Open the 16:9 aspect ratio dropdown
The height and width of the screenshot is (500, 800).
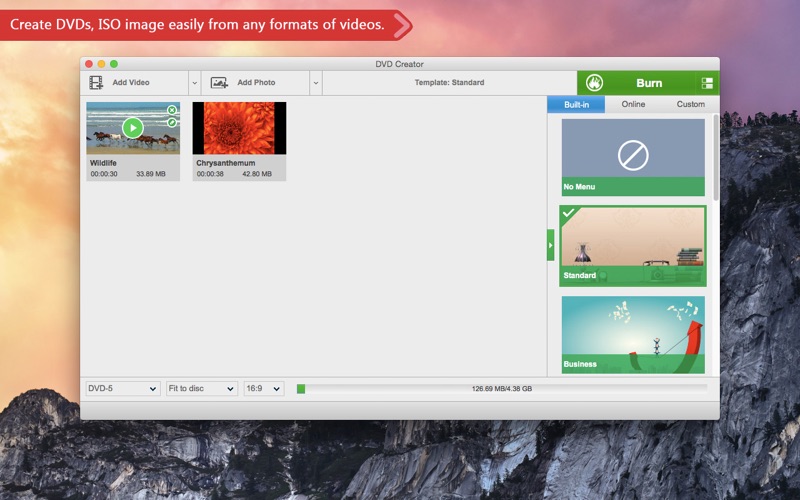tap(264, 389)
